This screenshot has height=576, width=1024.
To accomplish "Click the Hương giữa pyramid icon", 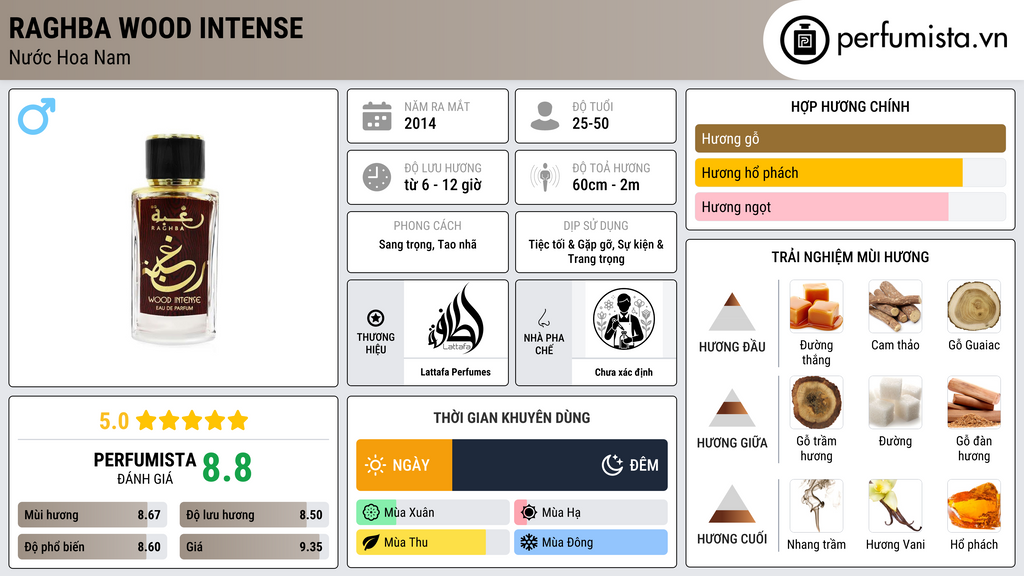I will point(732,408).
